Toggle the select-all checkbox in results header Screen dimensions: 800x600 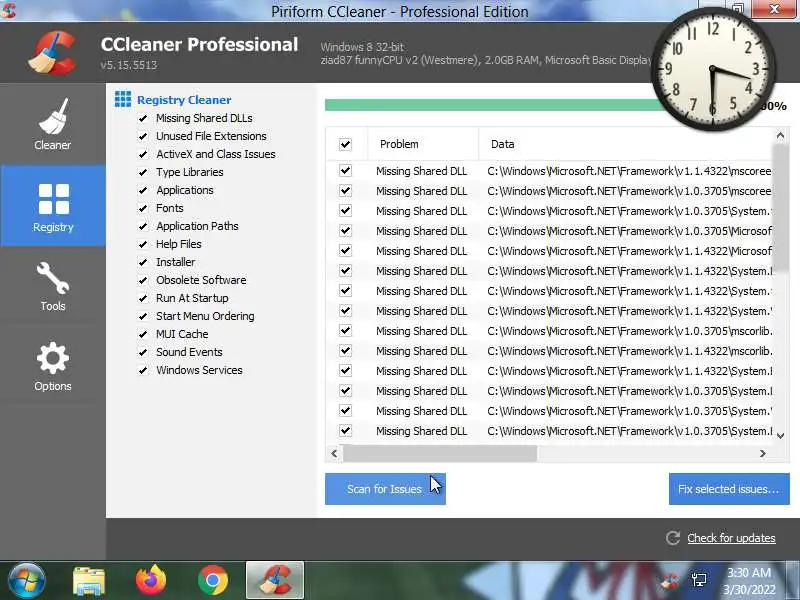[345, 144]
